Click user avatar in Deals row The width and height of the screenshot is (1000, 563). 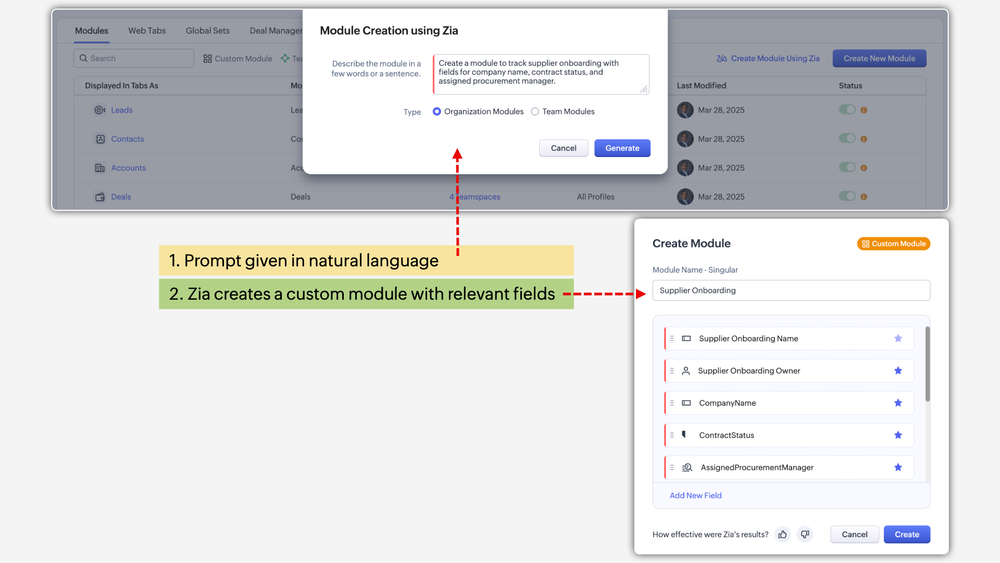point(685,197)
